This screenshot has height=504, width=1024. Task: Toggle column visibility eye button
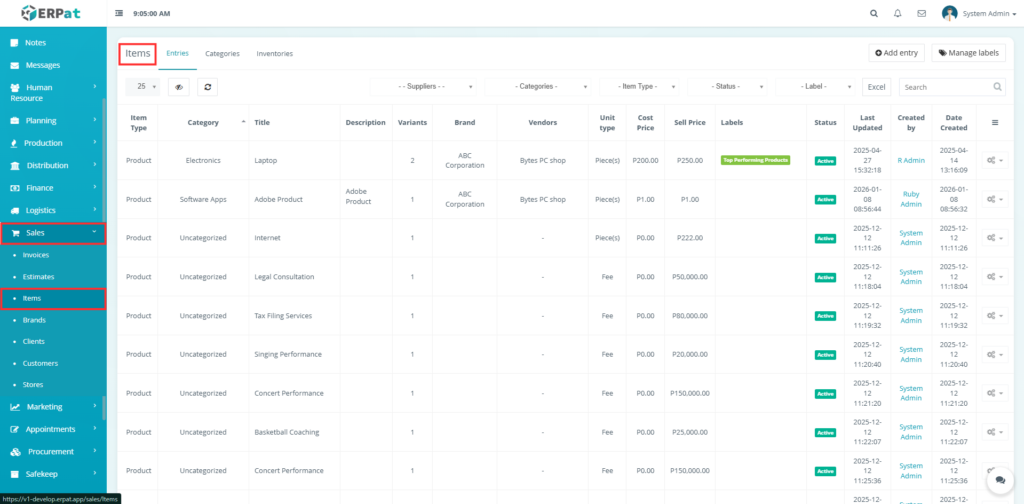(179, 87)
